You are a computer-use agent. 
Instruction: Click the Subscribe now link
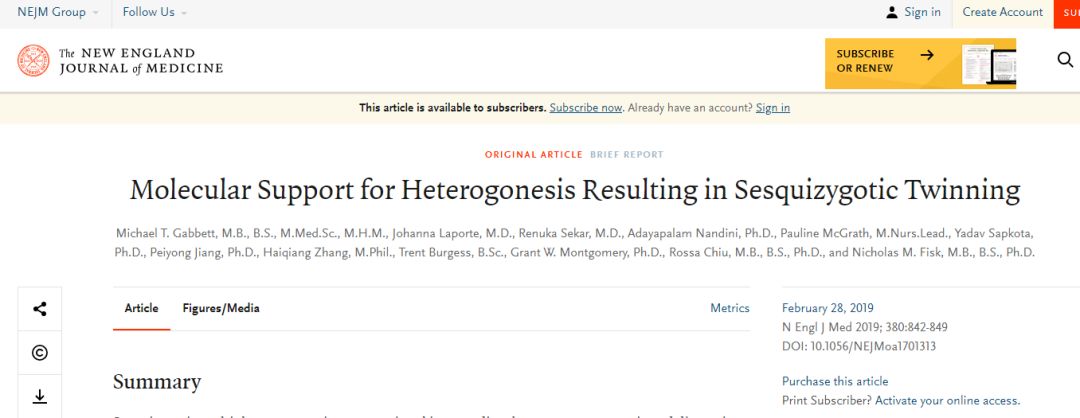click(x=586, y=108)
